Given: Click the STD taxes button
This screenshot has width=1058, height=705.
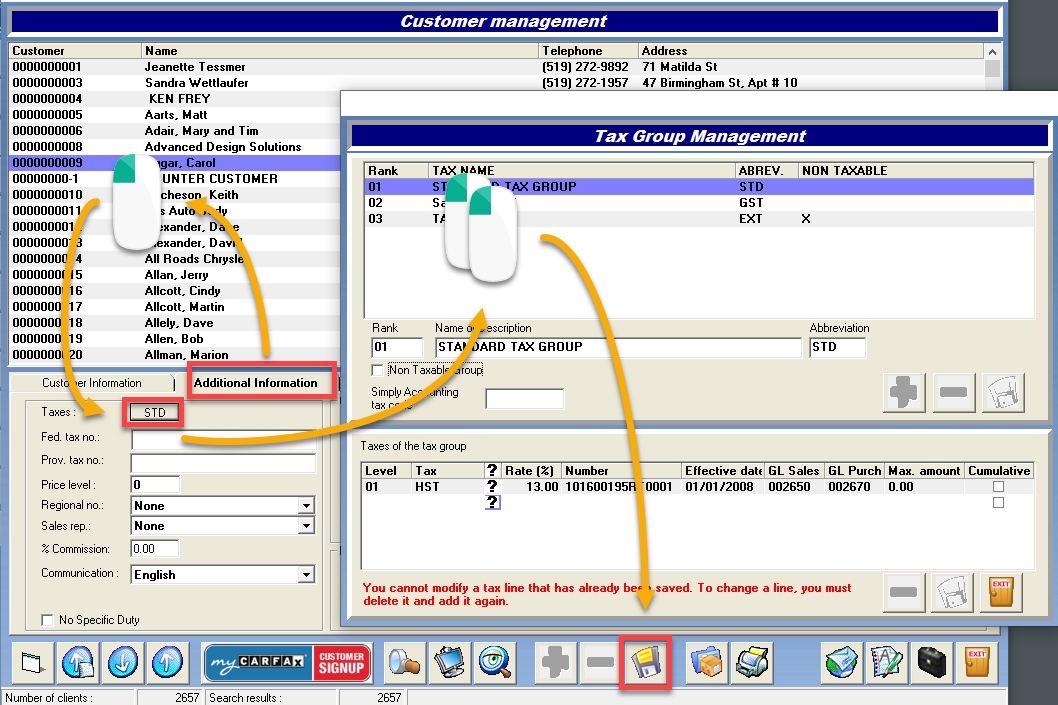Looking at the screenshot, I should (154, 412).
